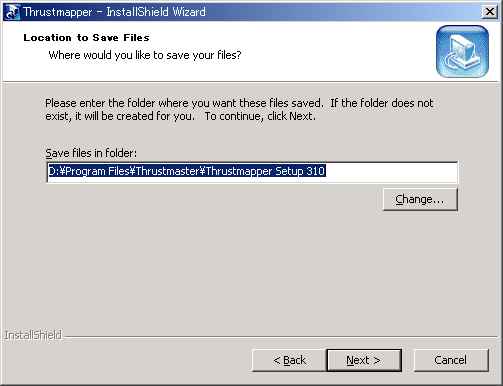The width and height of the screenshot is (503, 386).
Task: Close the InstallShield Wizard window
Action: 490,12
